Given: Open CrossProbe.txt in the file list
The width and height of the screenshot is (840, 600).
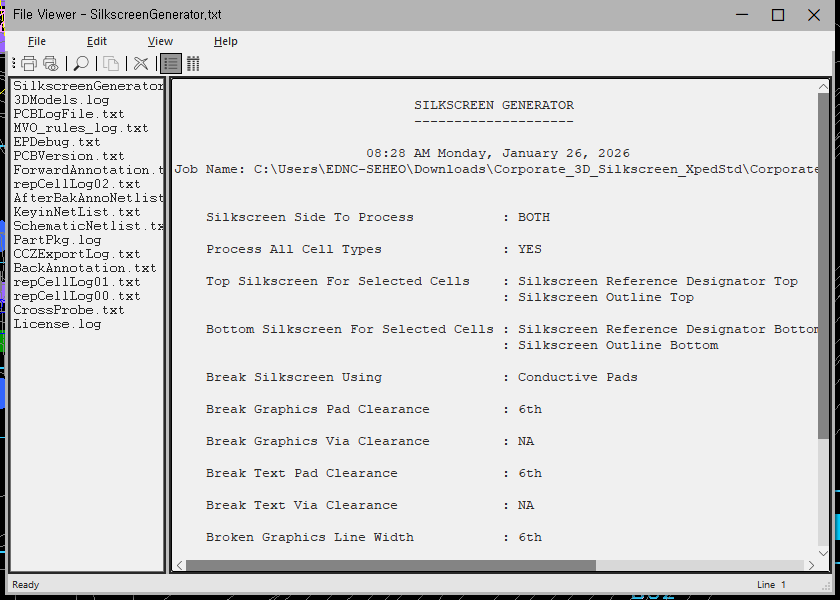Looking at the screenshot, I should (68, 310).
